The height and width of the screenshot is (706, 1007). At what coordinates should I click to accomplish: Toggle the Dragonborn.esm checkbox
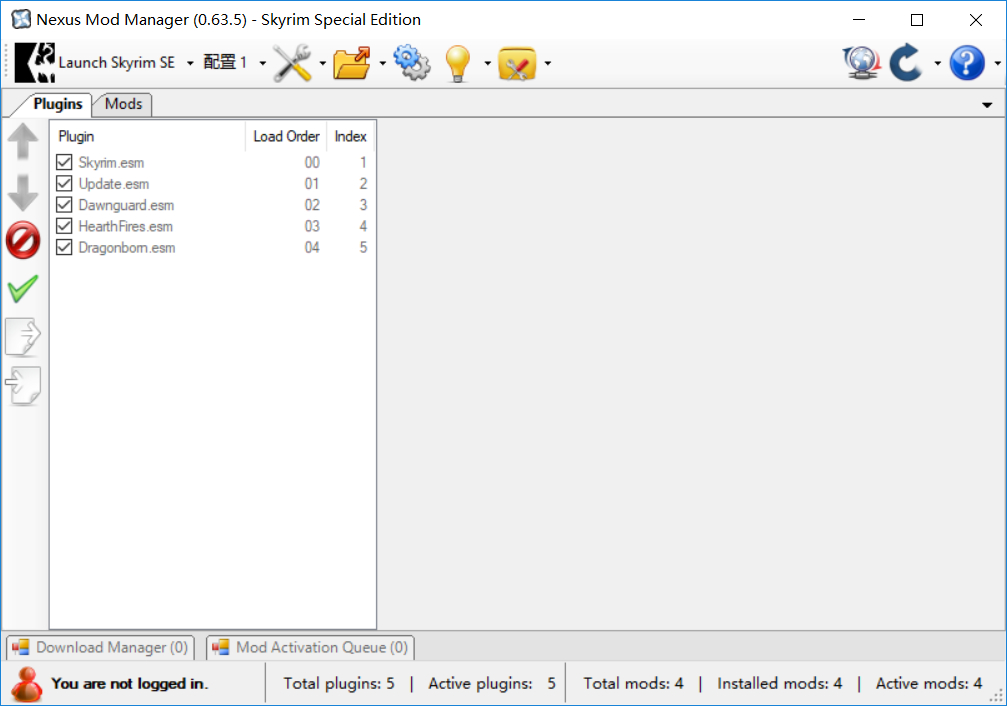[64, 247]
